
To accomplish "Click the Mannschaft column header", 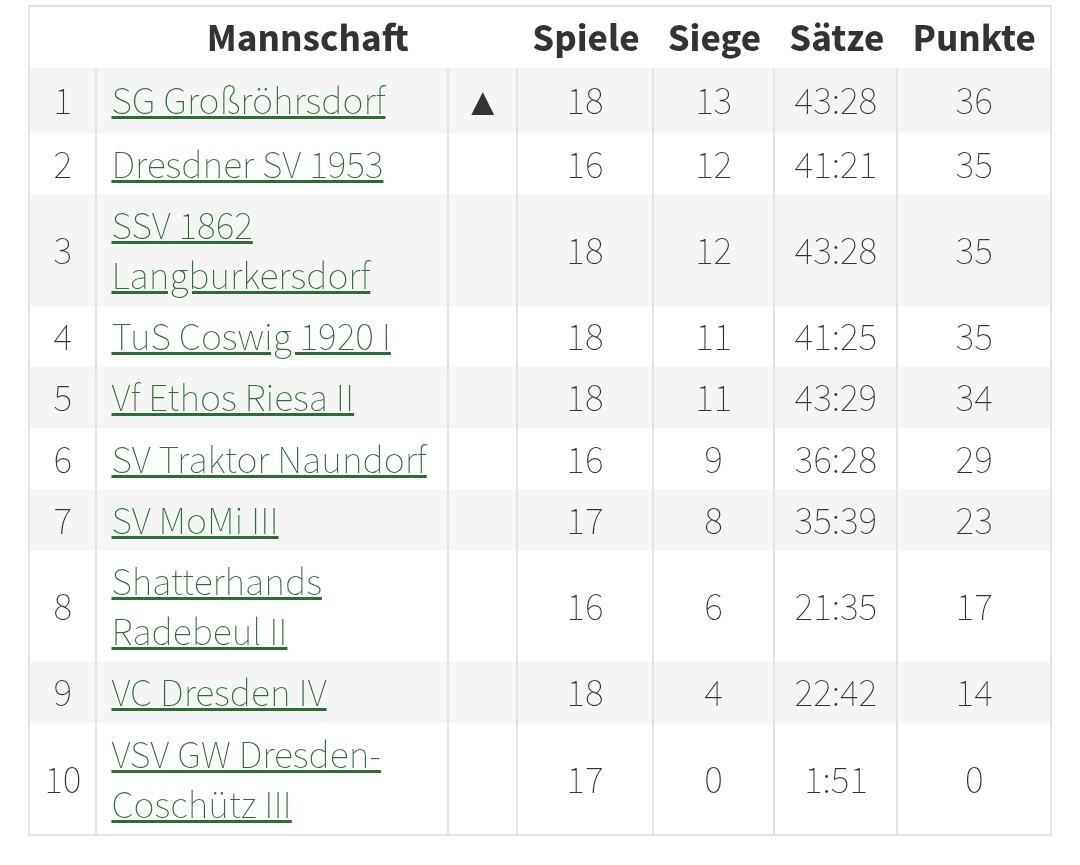I will tap(307, 38).
